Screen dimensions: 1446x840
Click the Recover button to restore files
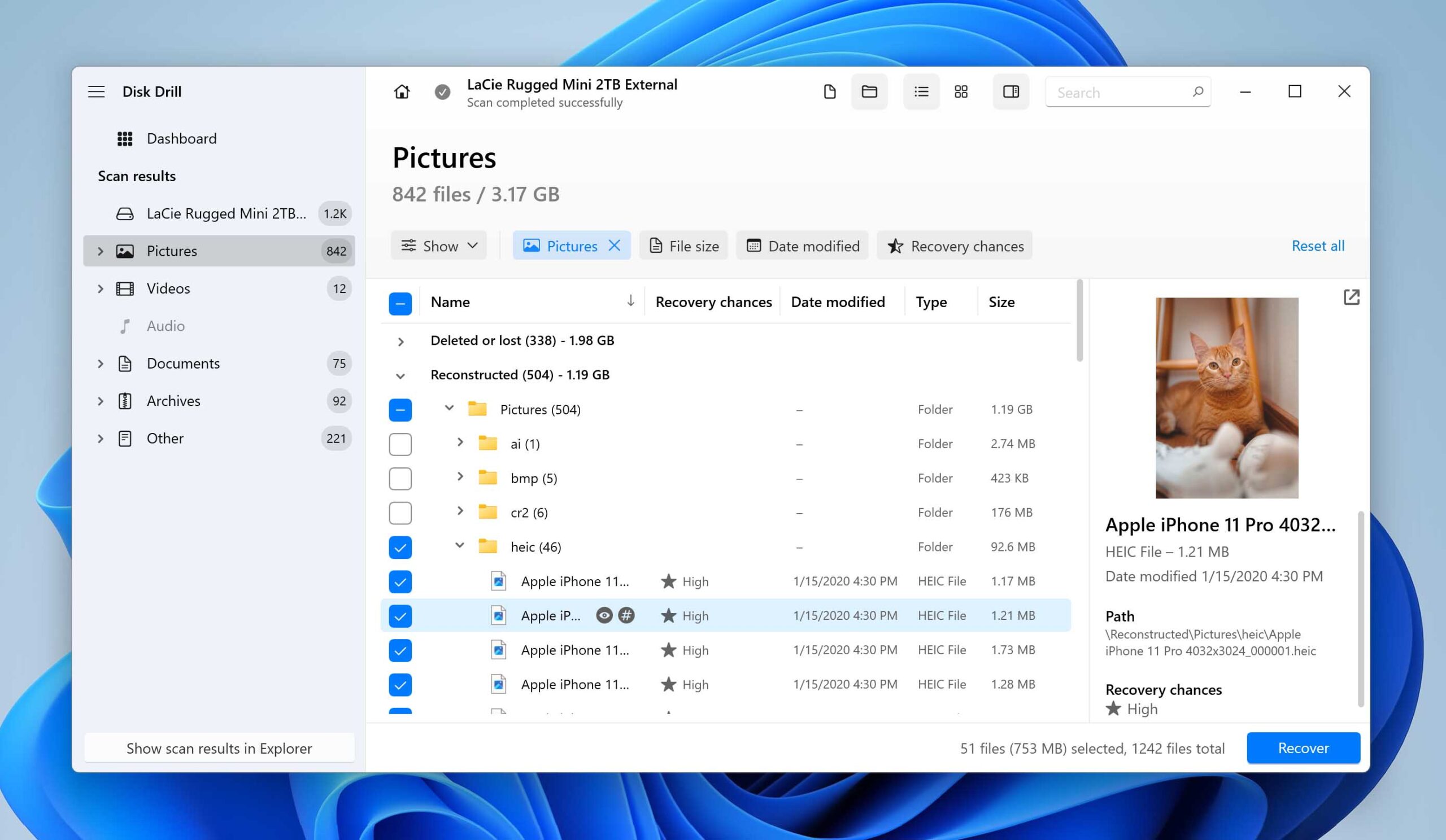(1303, 747)
